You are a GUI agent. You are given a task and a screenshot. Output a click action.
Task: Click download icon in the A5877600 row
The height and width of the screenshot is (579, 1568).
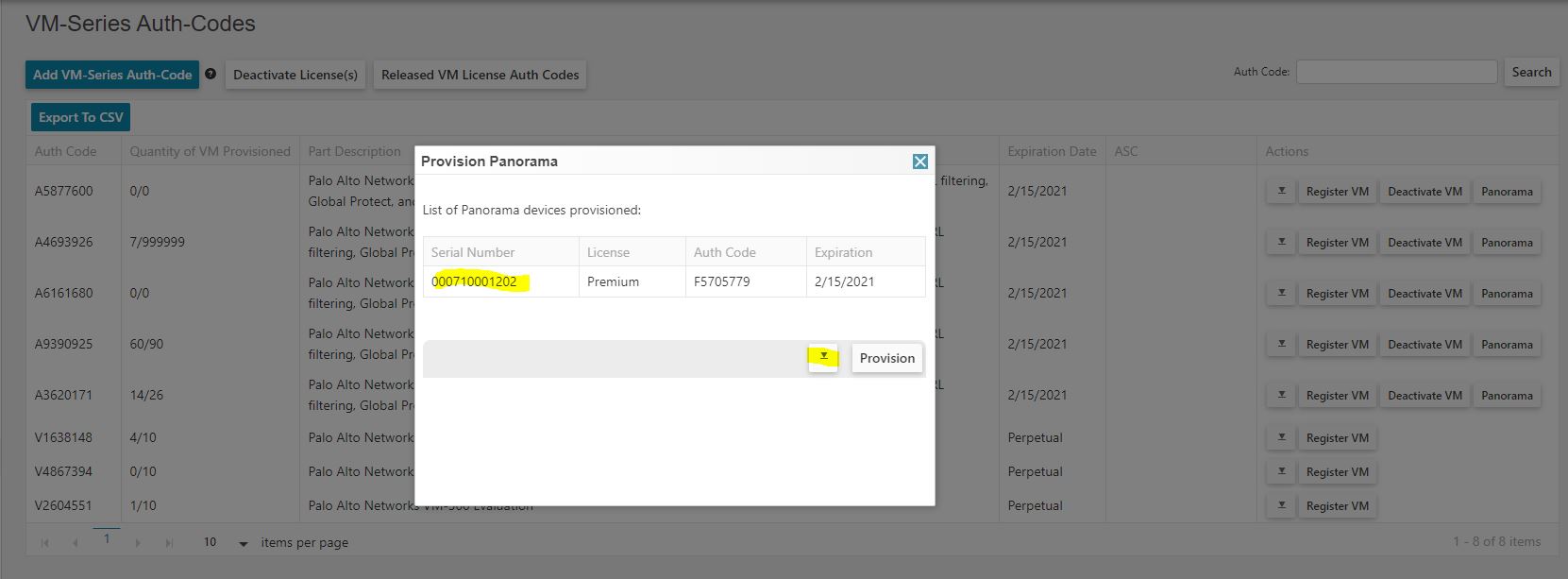1281,191
